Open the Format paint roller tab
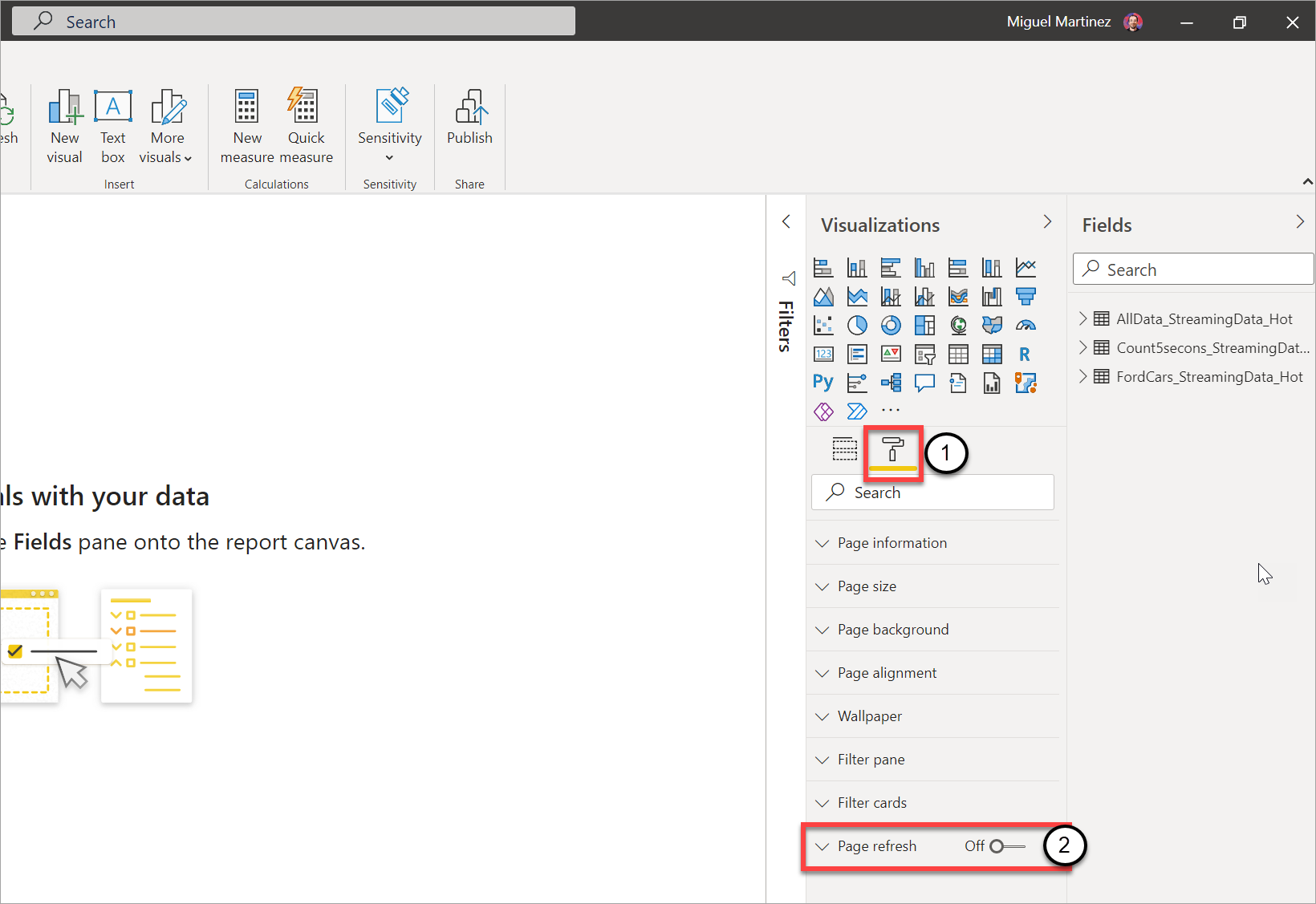This screenshot has width=1316, height=904. coord(892,449)
